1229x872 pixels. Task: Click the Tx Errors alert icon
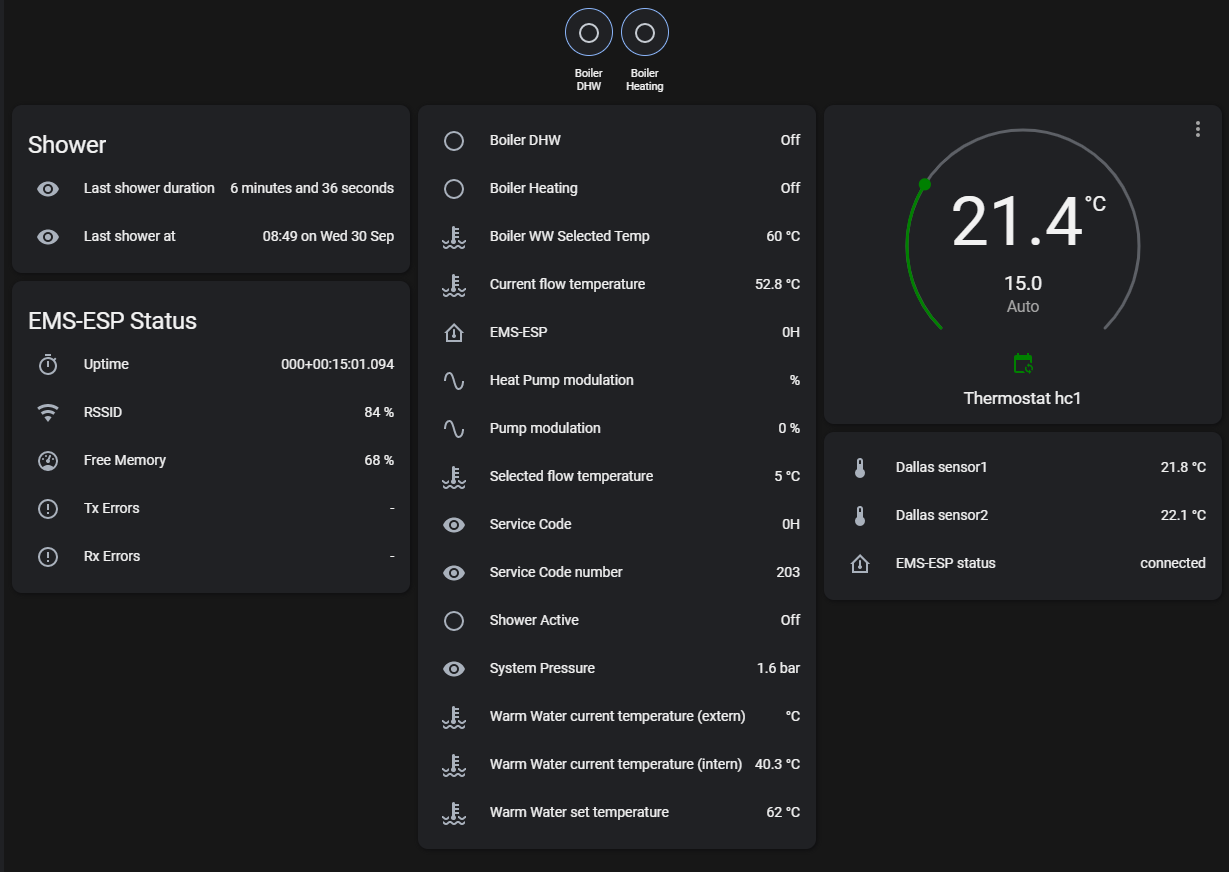(48, 509)
